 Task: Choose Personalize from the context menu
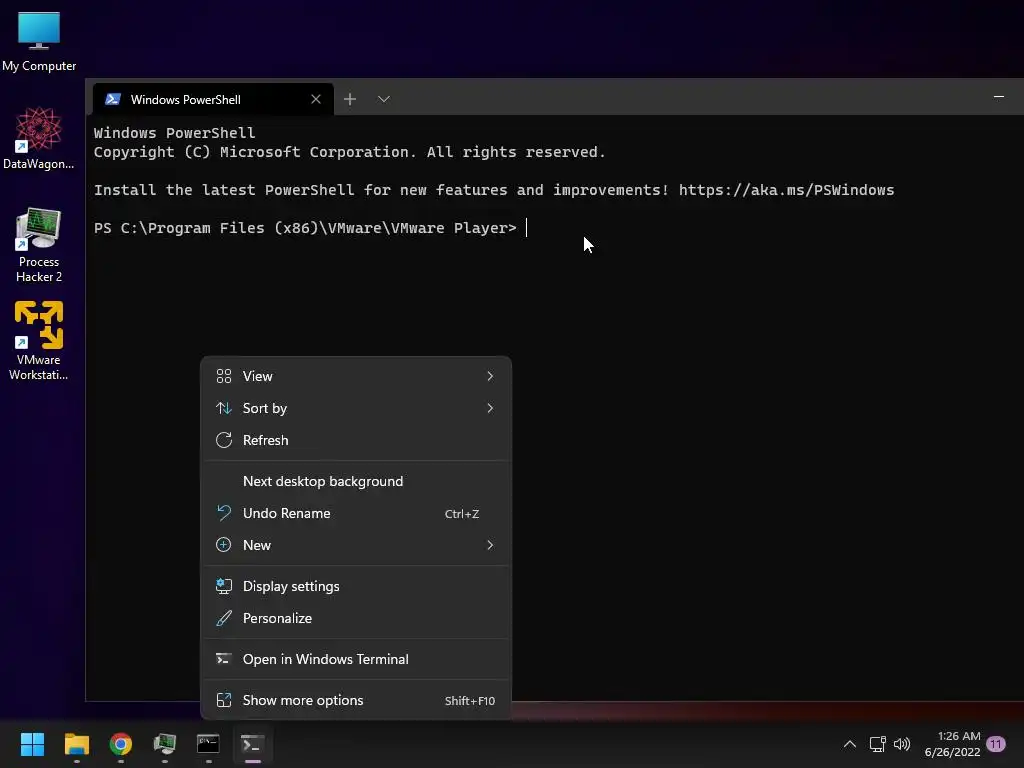(x=356, y=618)
